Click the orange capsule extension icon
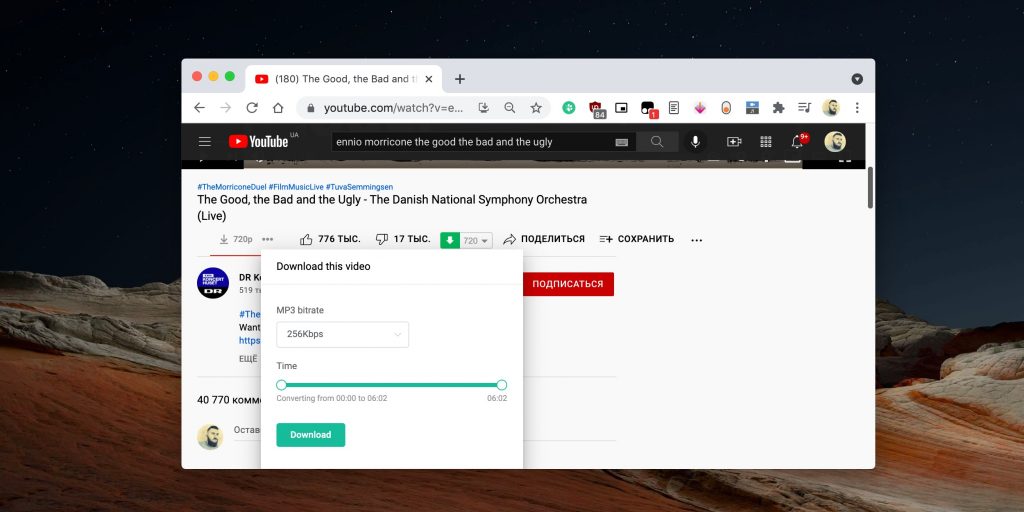 click(x=726, y=108)
